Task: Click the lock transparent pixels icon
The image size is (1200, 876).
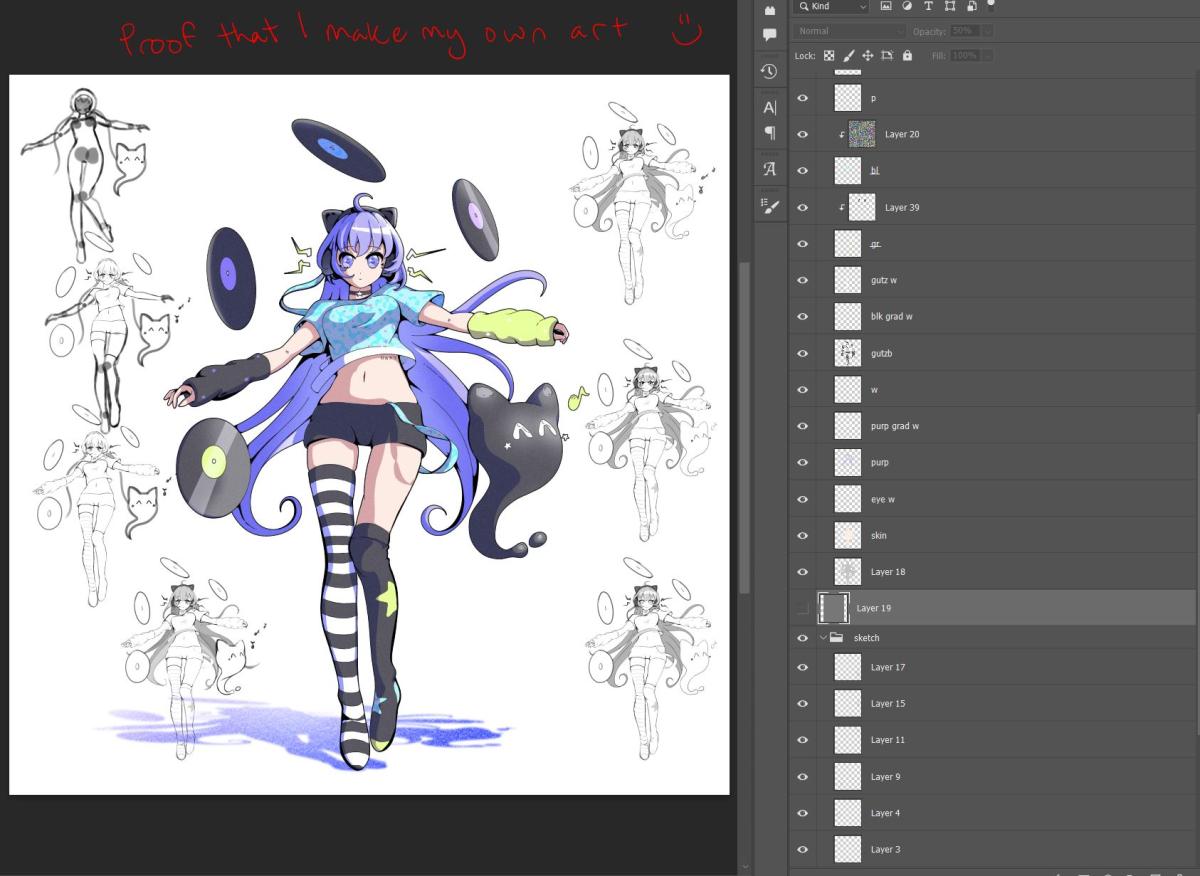Action: (828, 56)
